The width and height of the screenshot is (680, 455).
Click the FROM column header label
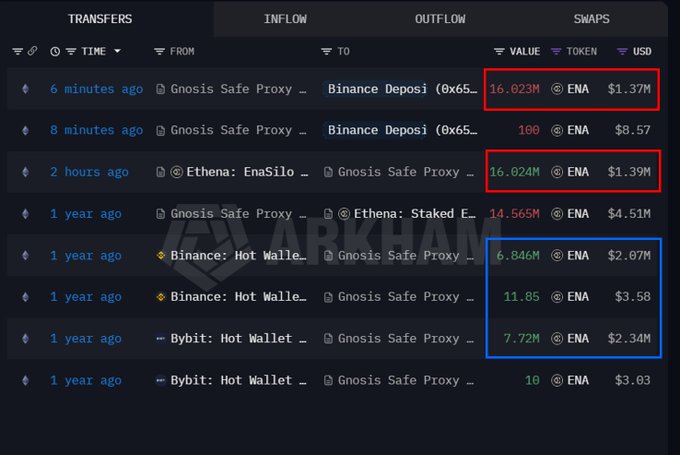182,51
